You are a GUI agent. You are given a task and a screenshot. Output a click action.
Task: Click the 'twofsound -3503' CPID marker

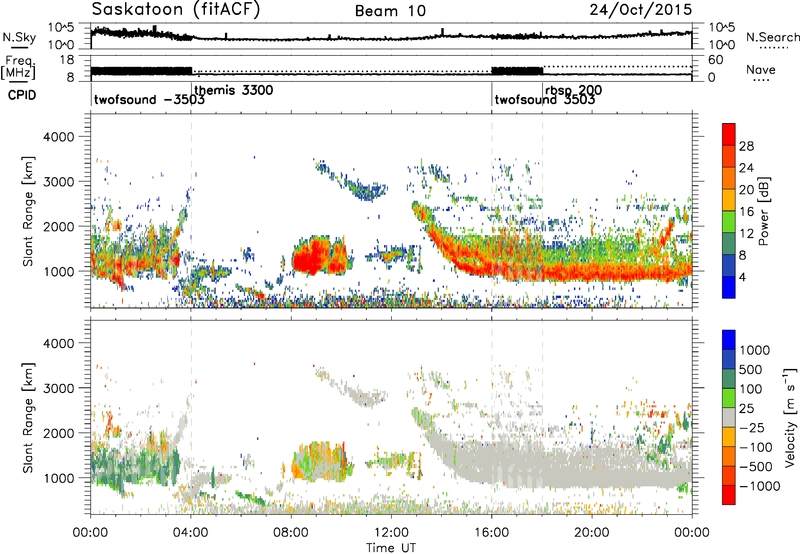[x=149, y=99]
